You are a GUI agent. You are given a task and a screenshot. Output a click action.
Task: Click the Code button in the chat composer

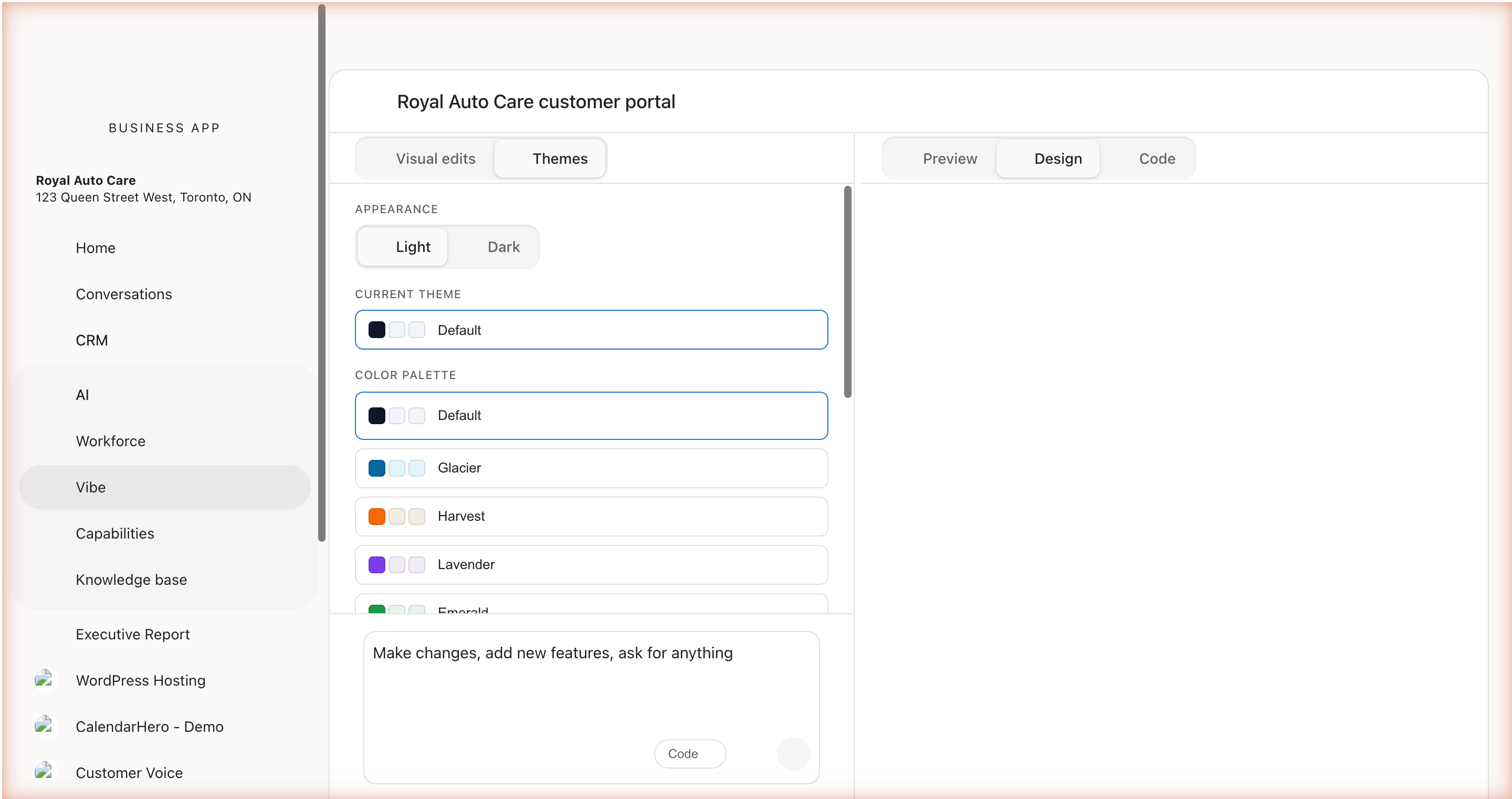point(689,753)
